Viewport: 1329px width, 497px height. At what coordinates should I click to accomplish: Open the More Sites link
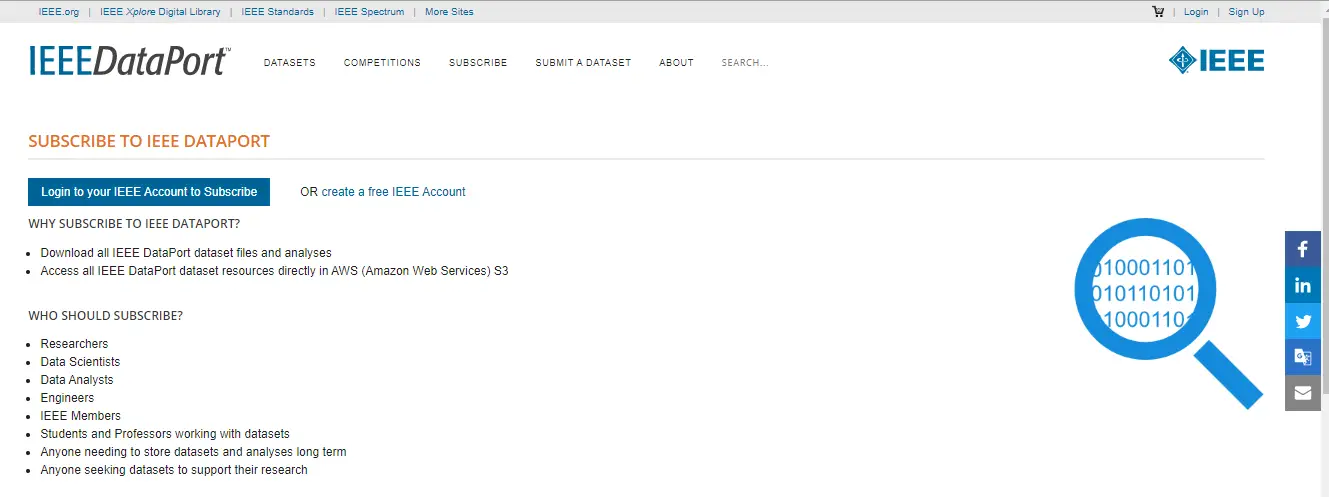449,12
